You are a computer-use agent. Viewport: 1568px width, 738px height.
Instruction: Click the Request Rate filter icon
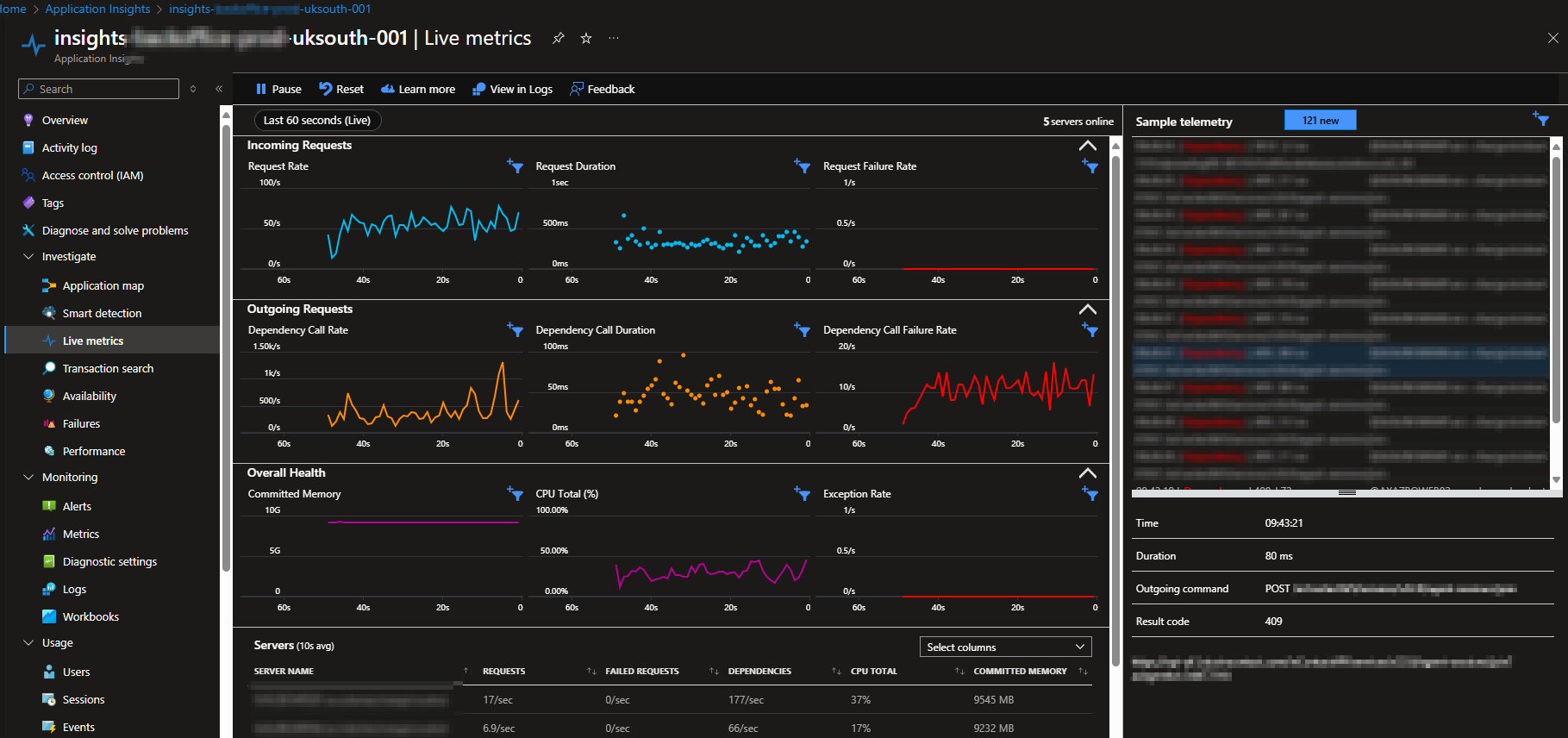pos(515,166)
